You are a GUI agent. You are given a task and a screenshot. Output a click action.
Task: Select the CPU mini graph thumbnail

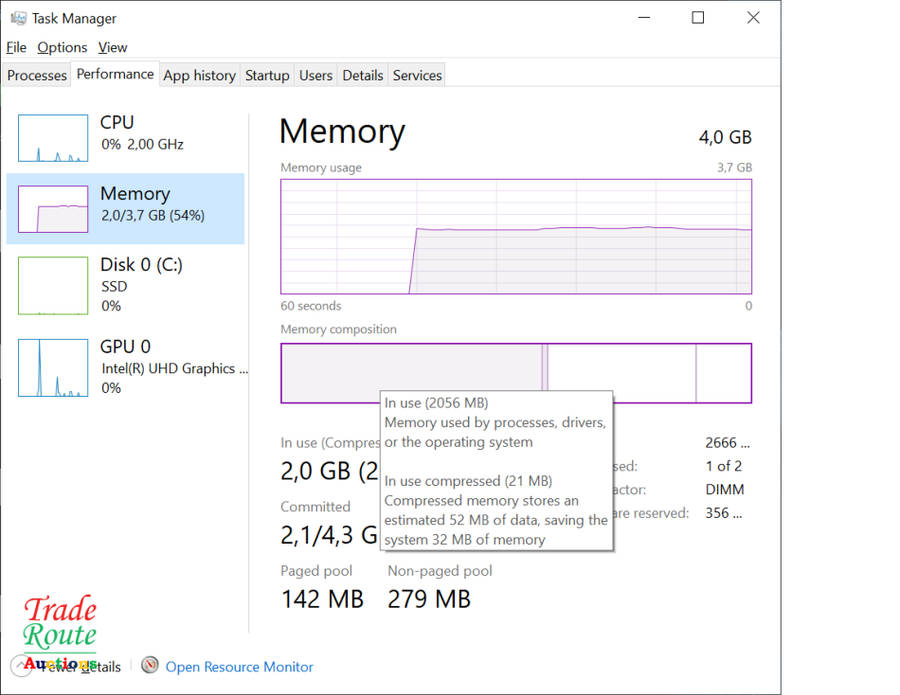[53, 138]
